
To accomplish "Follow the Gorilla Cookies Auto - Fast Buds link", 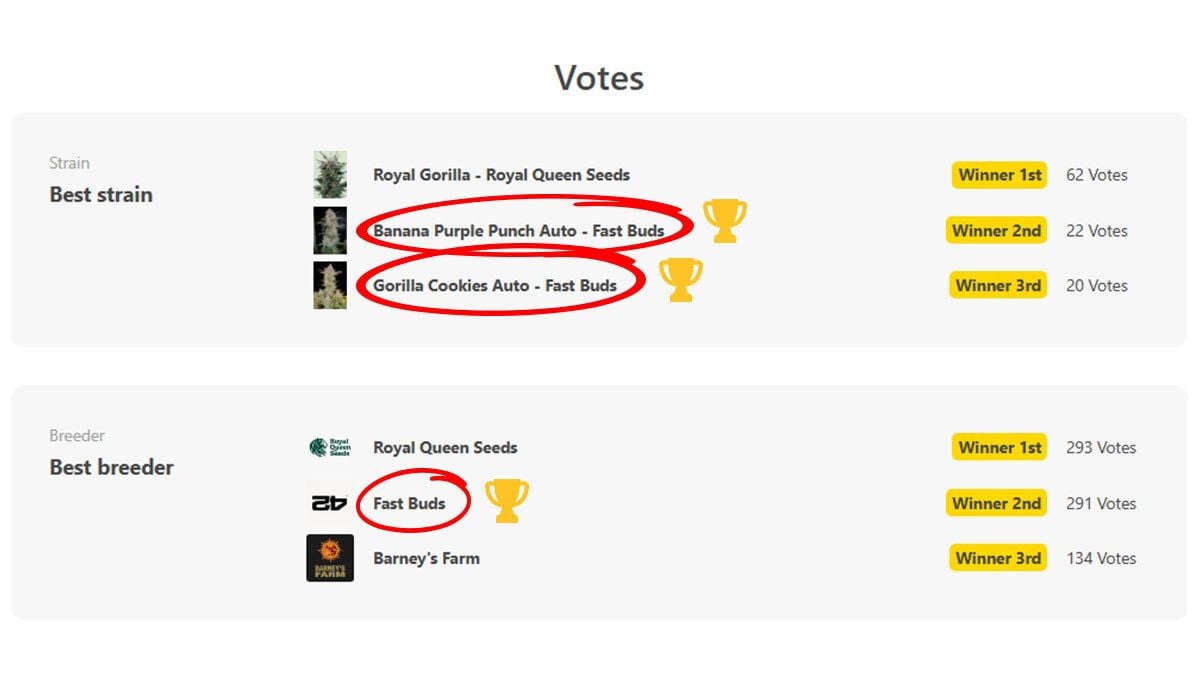I will pyautogui.click(x=495, y=286).
